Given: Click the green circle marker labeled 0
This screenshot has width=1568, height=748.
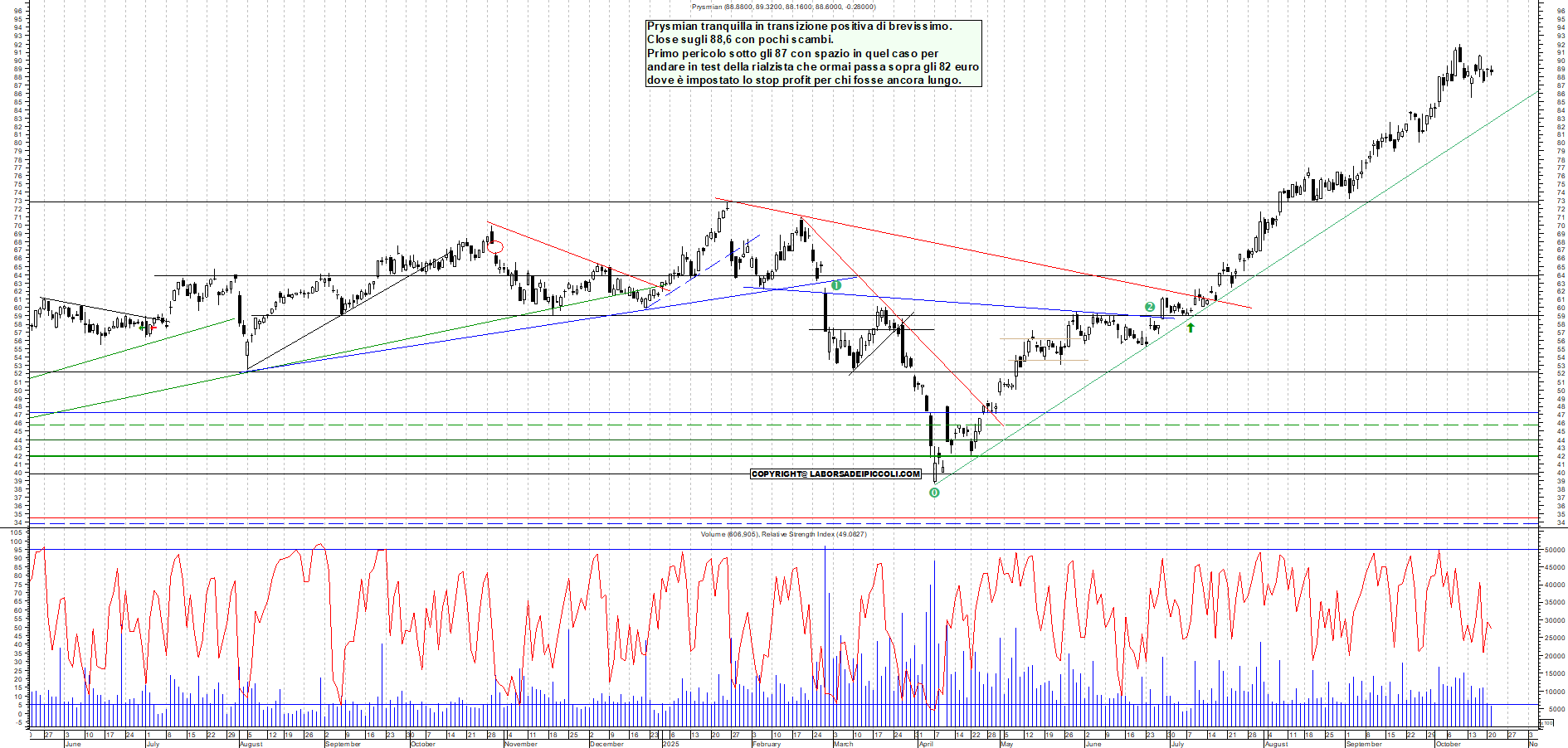Looking at the screenshot, I should 934,493.
